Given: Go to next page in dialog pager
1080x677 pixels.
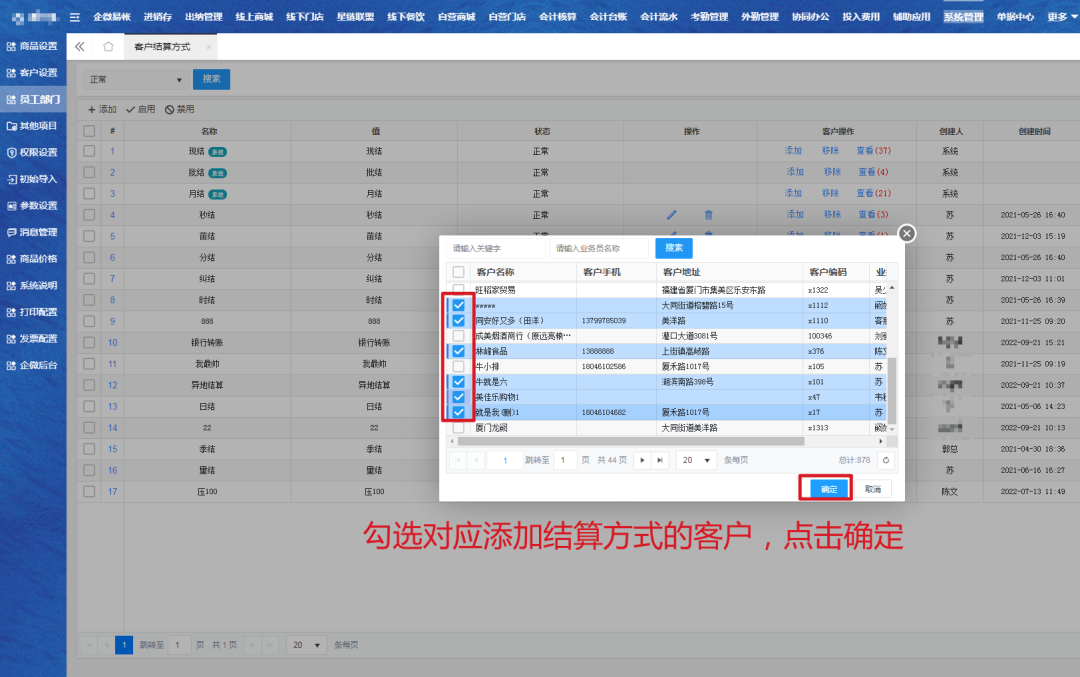Looking at the screenshot, I should pos(641,460).
